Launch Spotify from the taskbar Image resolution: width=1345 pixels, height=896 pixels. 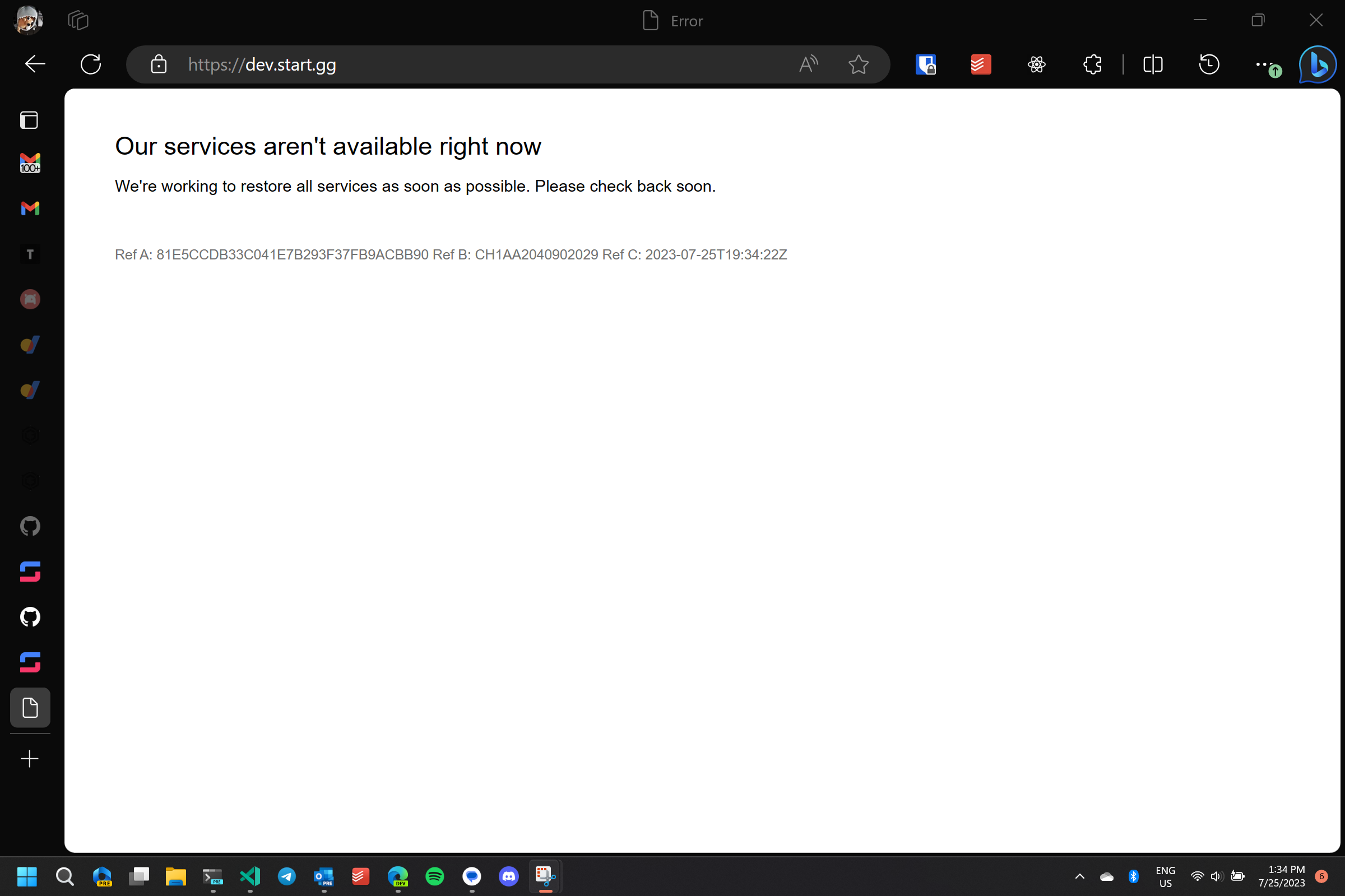434,876
